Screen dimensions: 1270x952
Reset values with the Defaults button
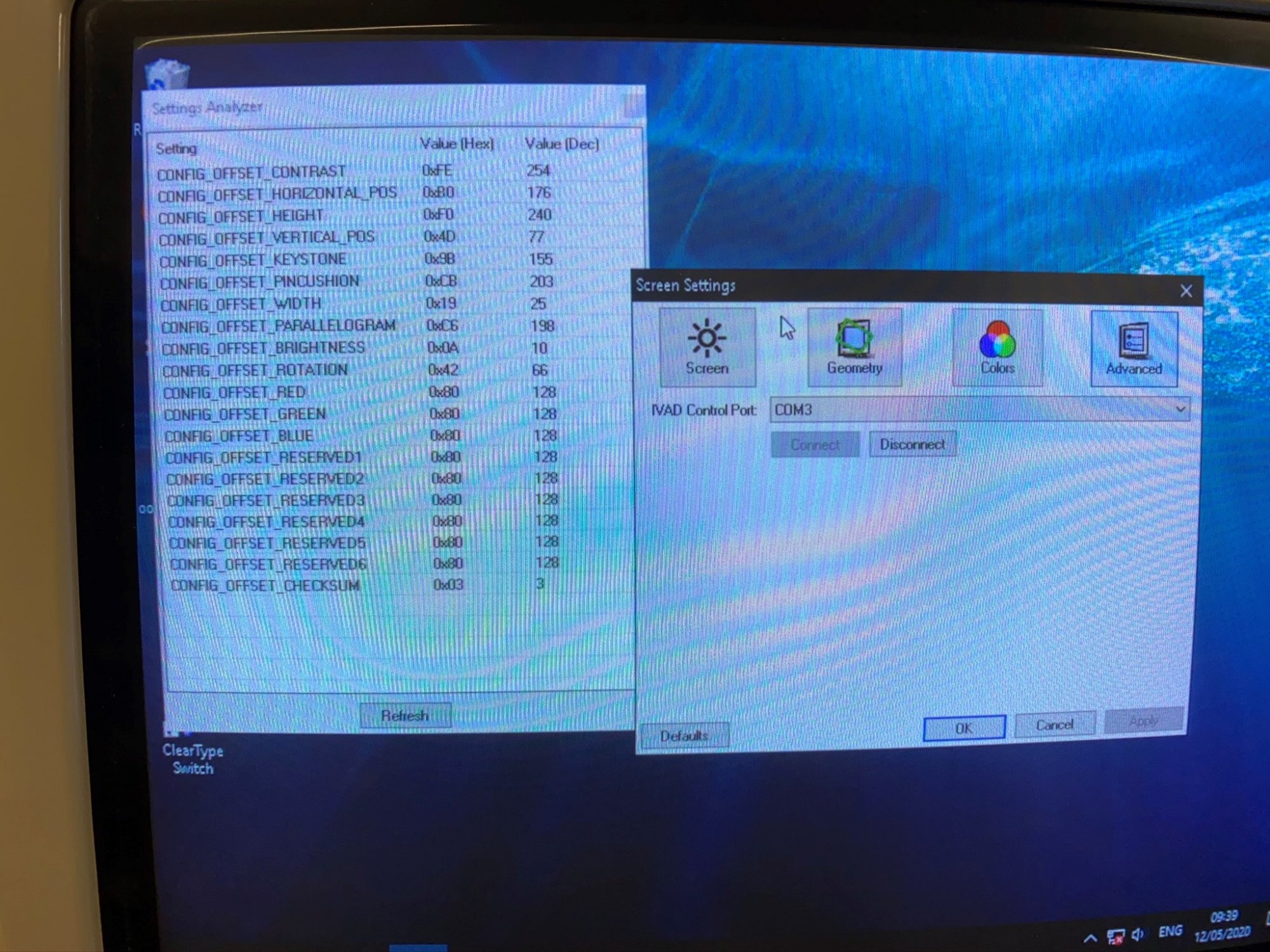(684, 736)
